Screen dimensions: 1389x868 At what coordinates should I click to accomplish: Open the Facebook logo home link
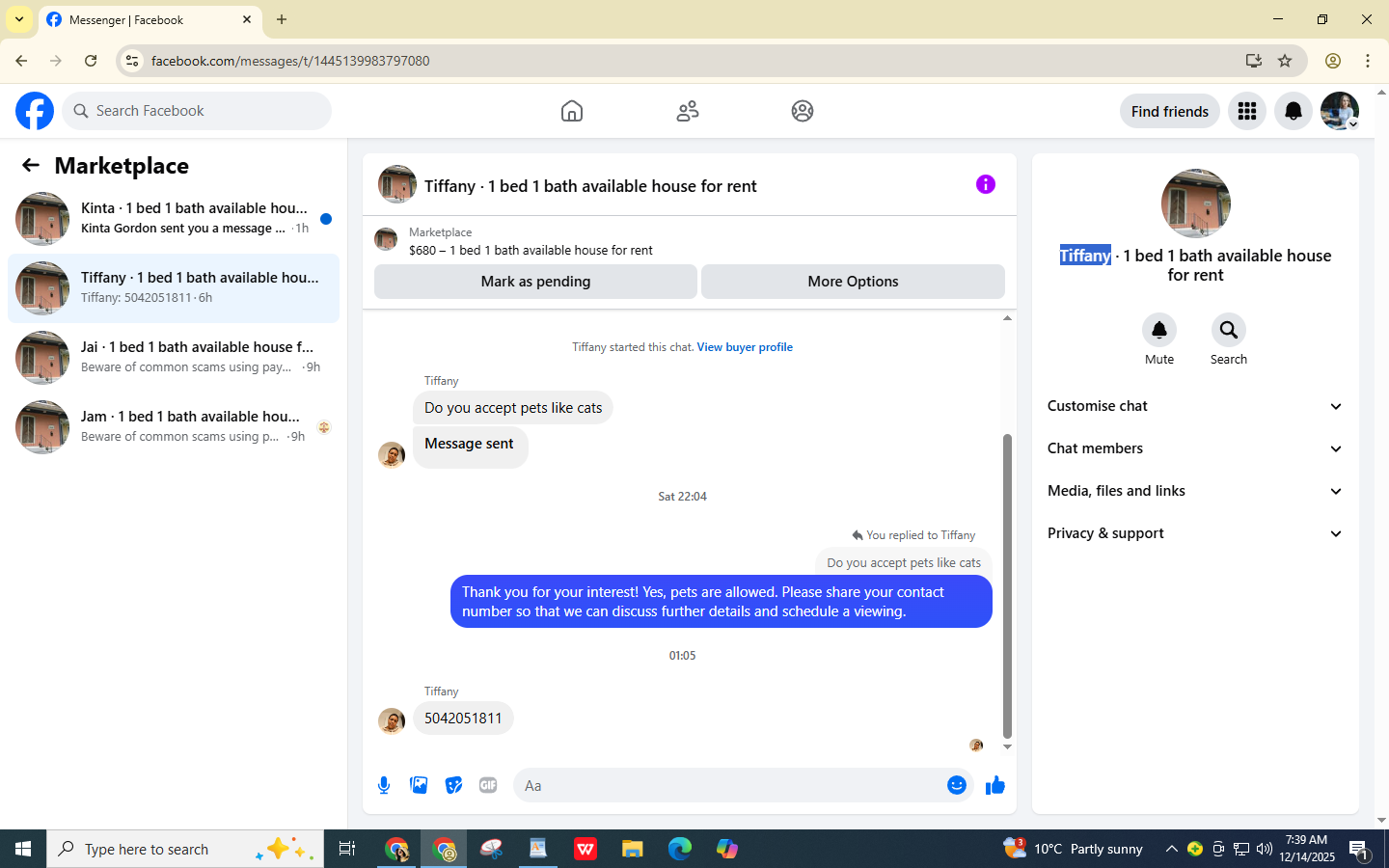click(x=35, y=111)
